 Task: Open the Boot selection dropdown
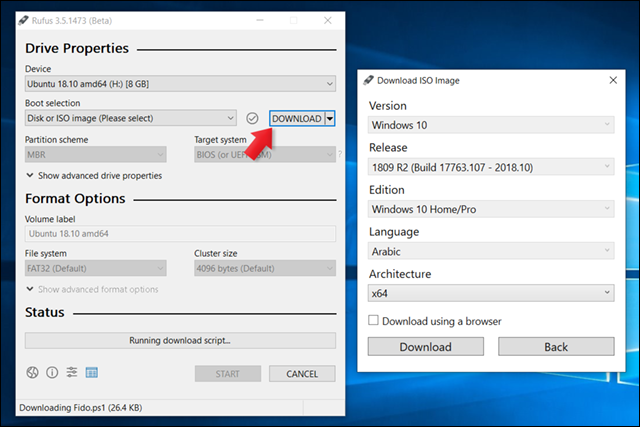tap(131, 118)
